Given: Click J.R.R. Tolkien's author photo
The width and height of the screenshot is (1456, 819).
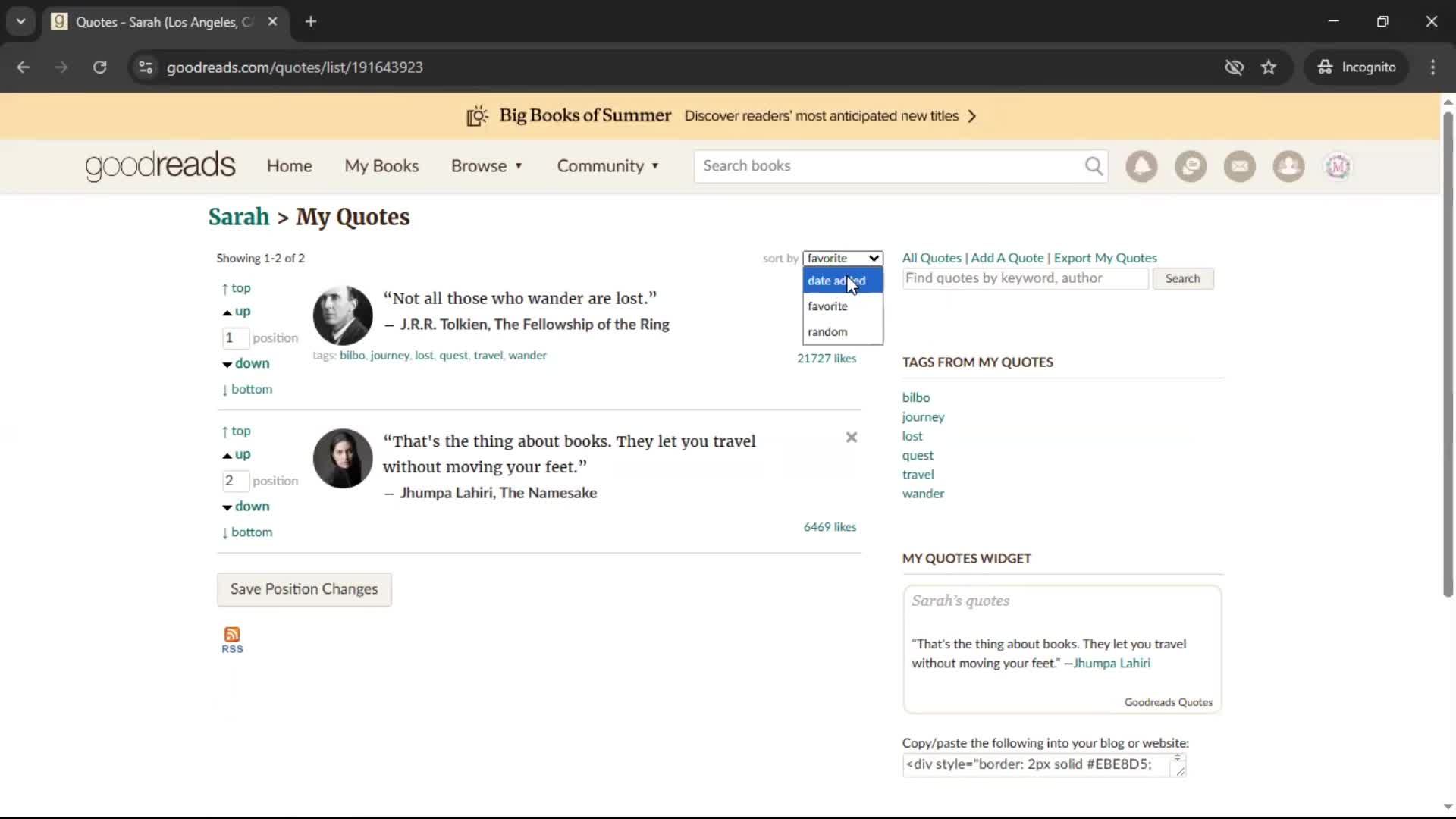Looking at the screenshot, I should [x=343, y=315].
